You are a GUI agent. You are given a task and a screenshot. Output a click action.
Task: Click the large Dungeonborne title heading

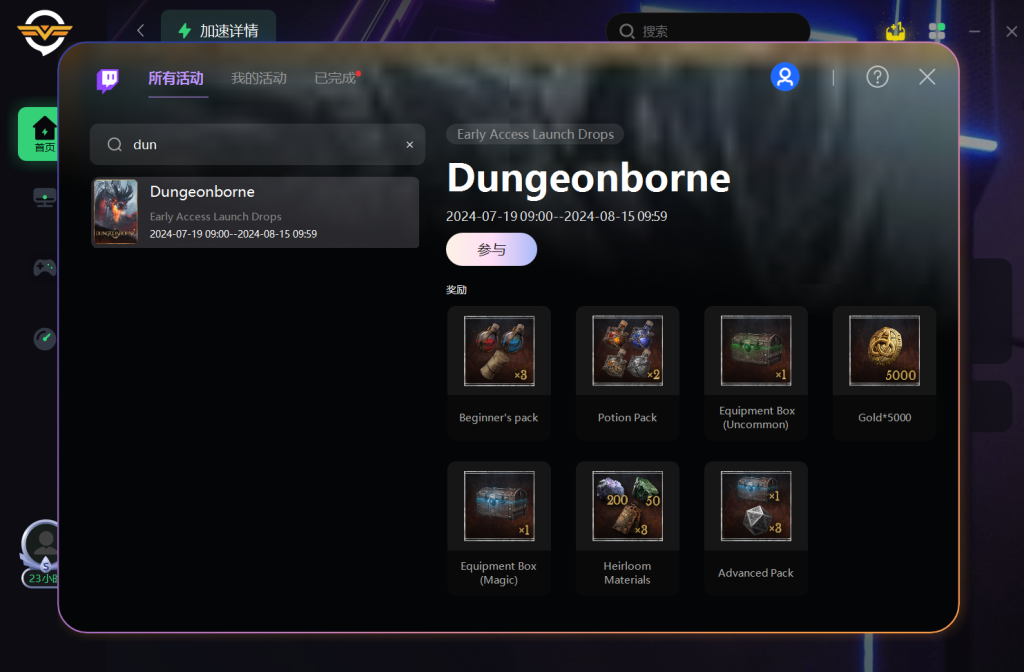(x=588, y=178)
